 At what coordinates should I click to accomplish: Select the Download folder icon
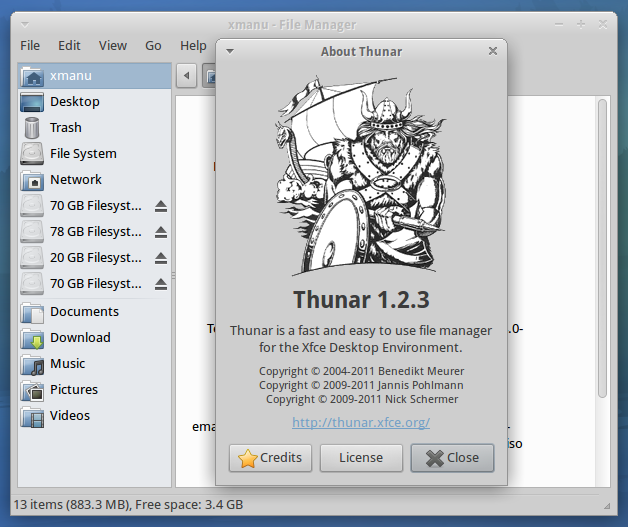tap(32, 338)
